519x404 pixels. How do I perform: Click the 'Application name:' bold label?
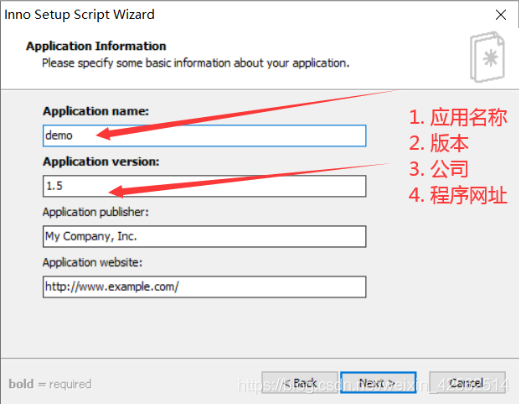tap(96, 111)
